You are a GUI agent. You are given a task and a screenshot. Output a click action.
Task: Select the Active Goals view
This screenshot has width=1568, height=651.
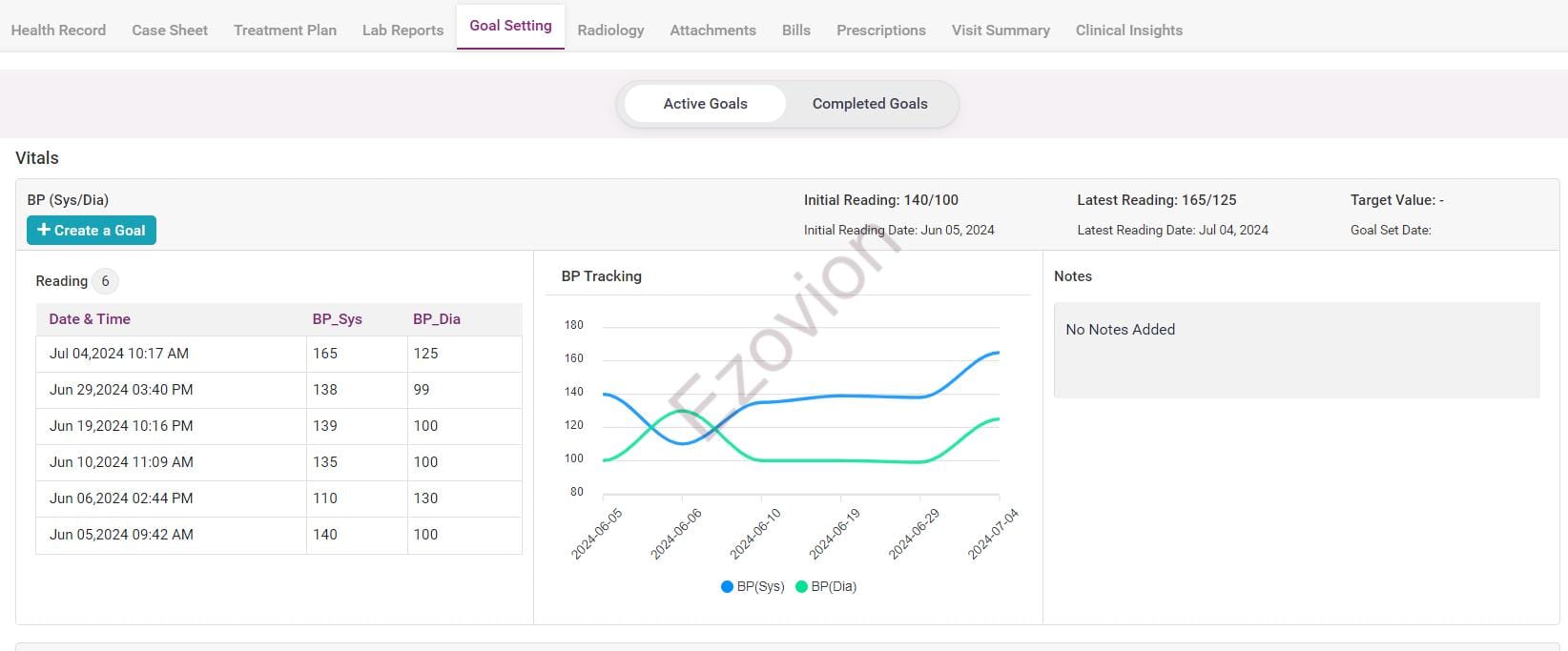click(x=705, y=104)
